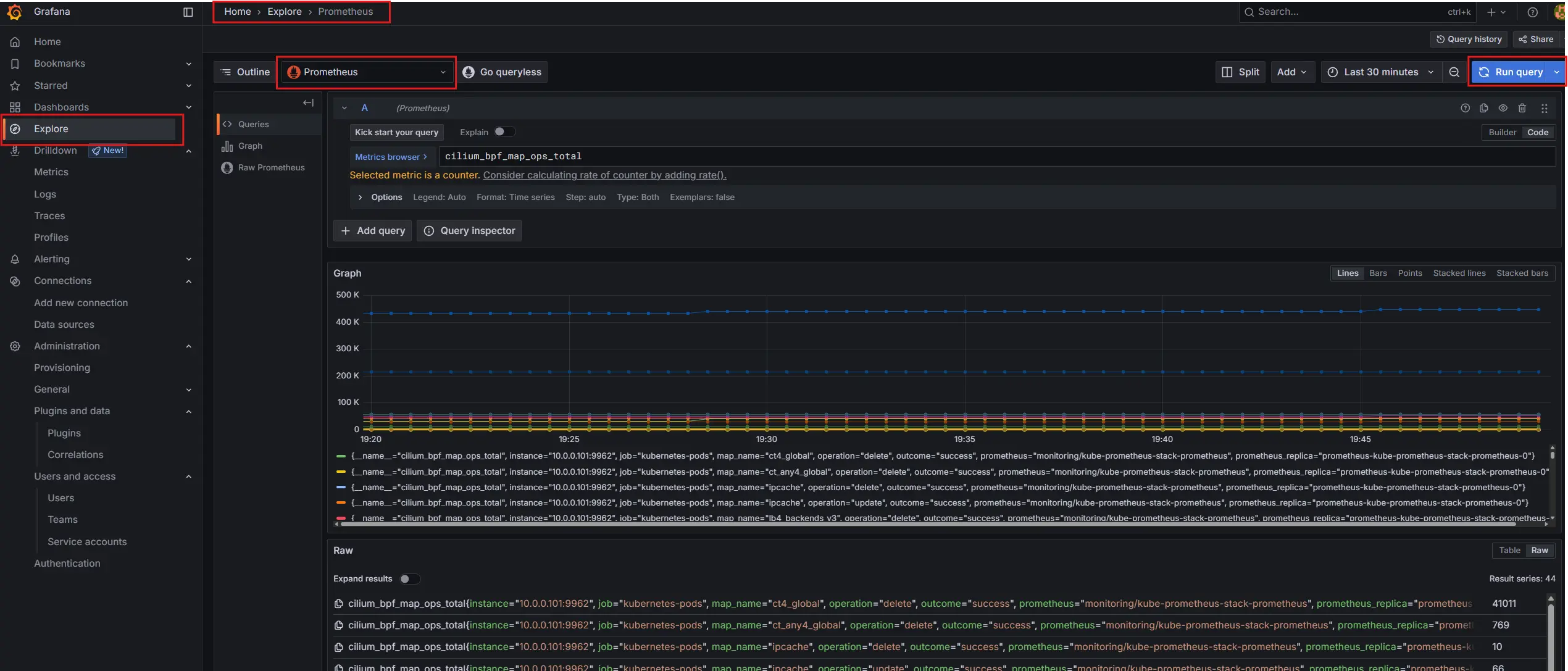
Task: Open Data sources under Connections
Action: coord(64,325)
